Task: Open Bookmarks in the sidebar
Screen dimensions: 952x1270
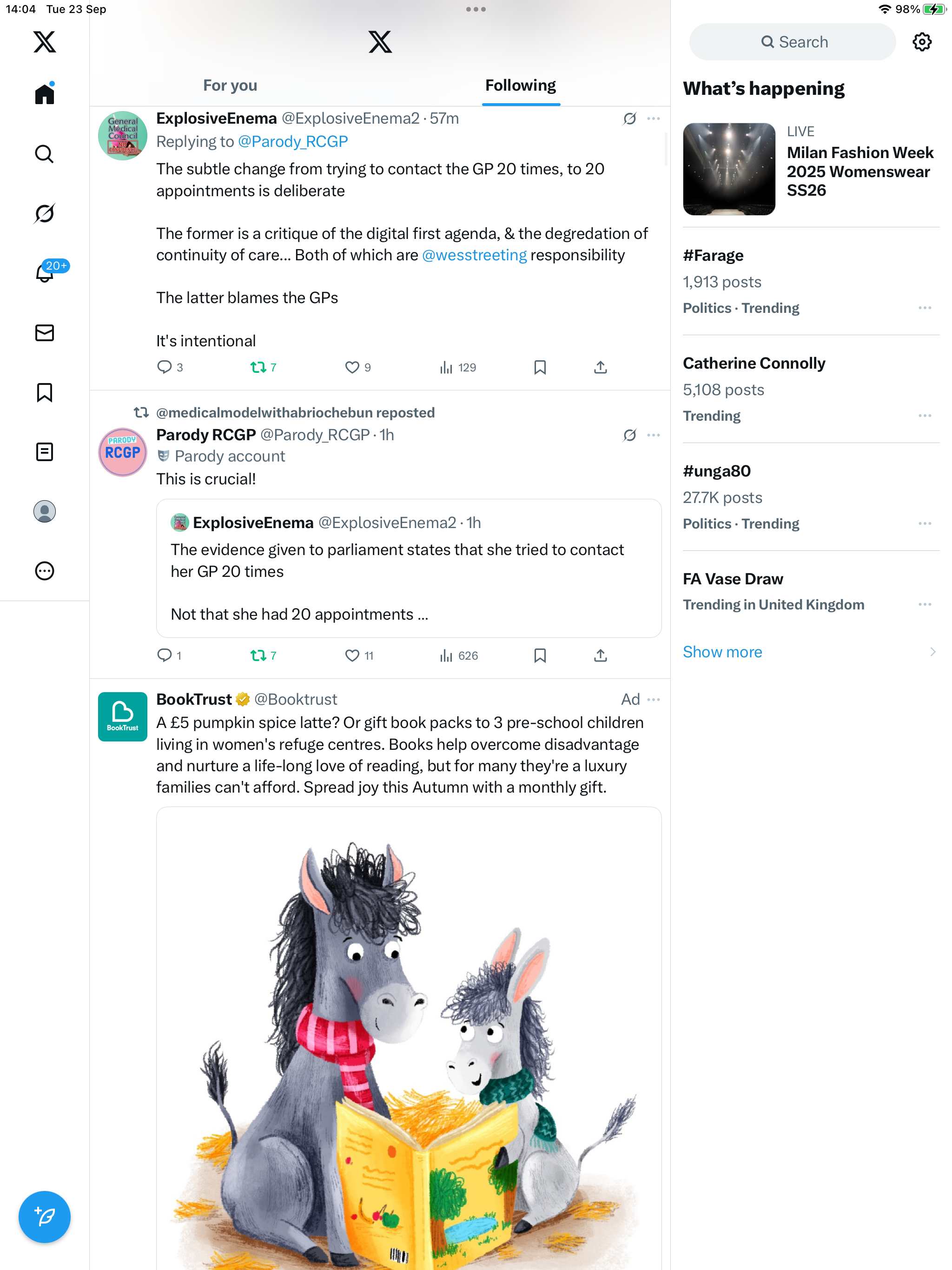Action: tap(44, 393)
